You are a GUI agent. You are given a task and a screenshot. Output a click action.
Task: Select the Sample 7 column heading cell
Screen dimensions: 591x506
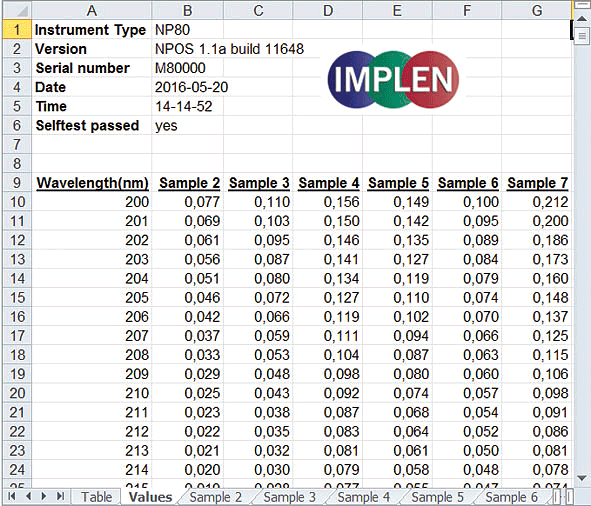click(537, 182)
